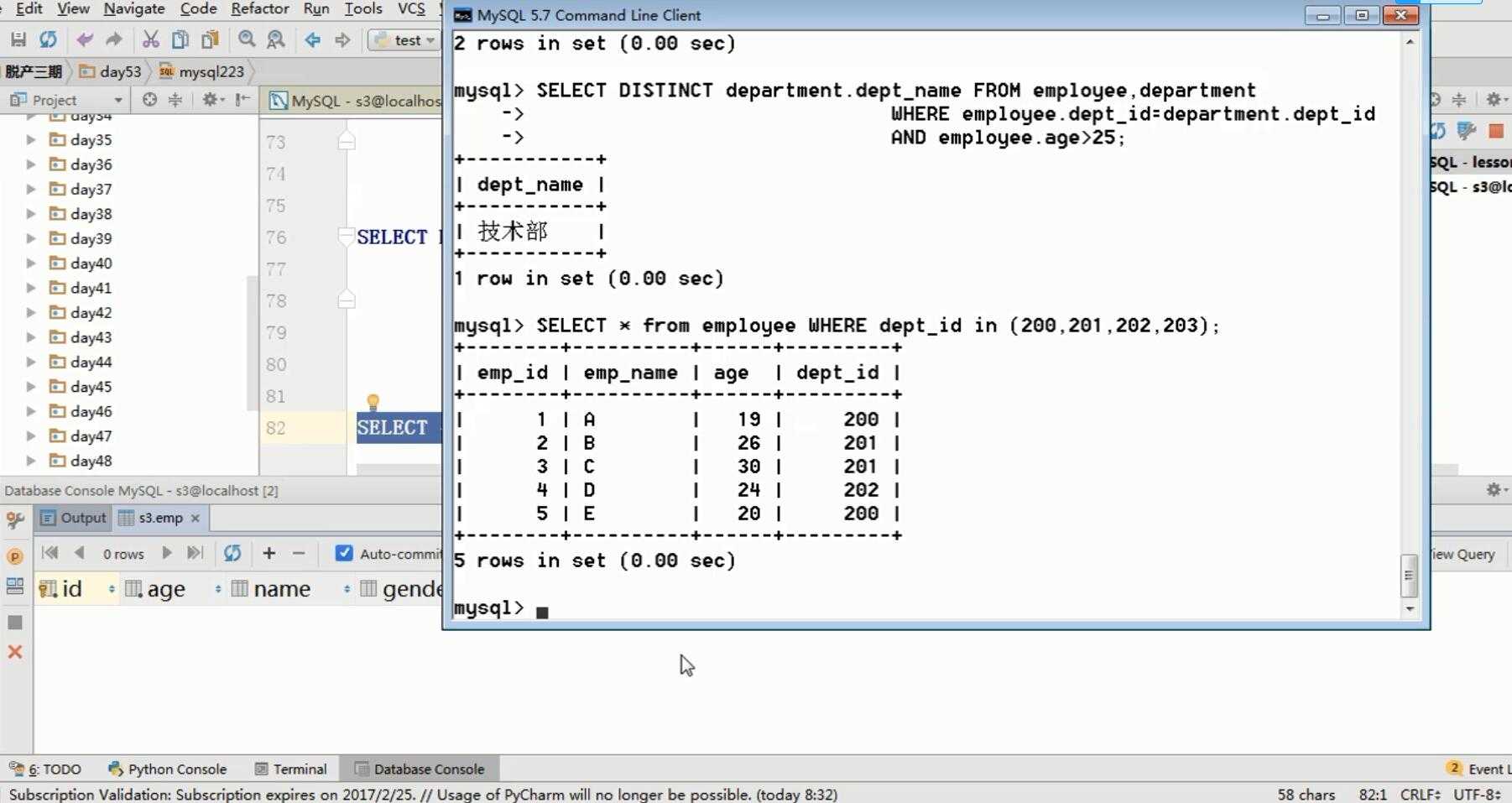Click the Cut scissors icon
This screenshot has height=803, width=1512.
(x=150, y=39)
